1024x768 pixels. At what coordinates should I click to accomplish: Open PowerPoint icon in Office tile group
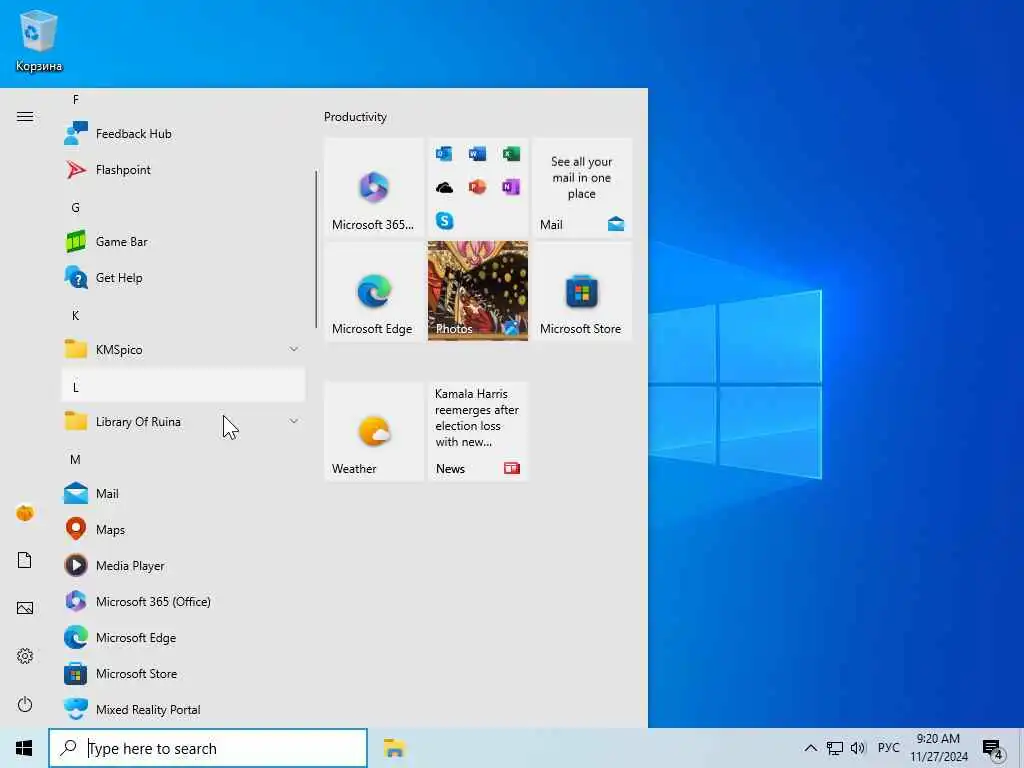pyautogui.click(x=477, y=187)
